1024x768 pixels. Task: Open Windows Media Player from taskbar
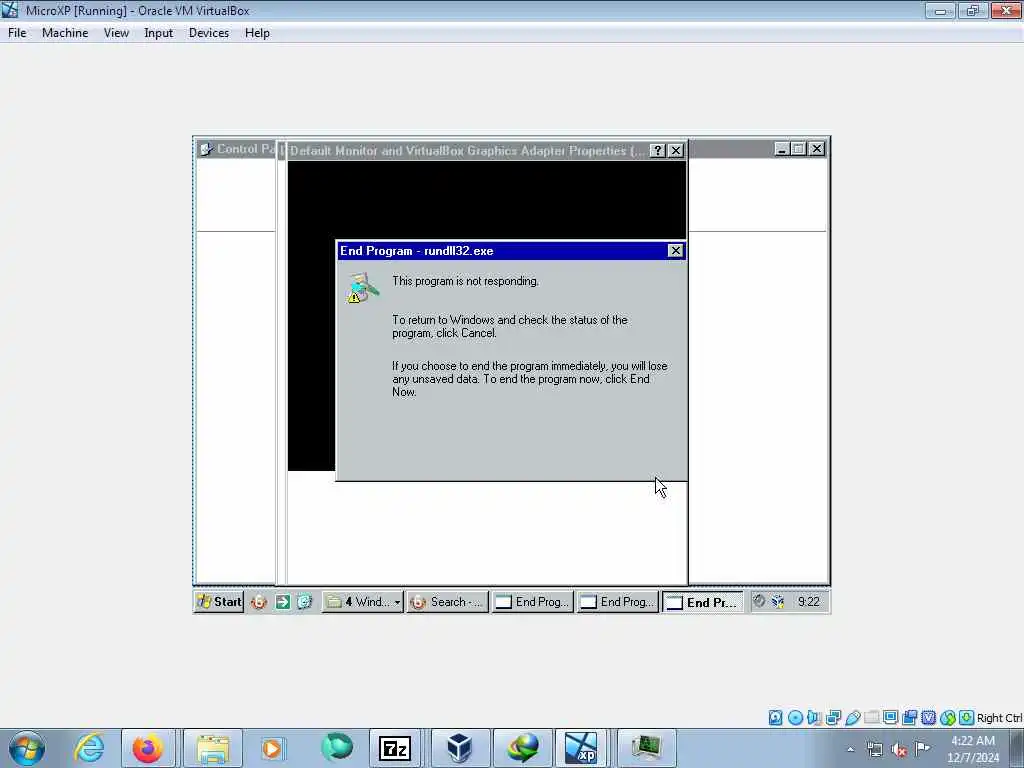point(272,748)
